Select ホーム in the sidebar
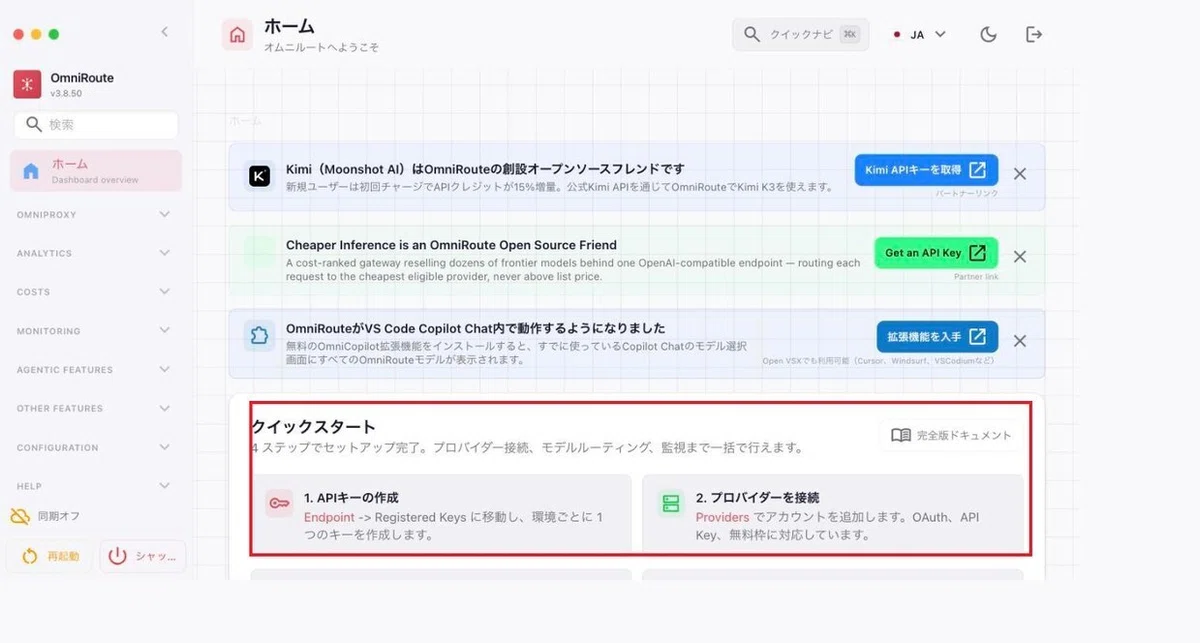Viewport: 1200px width, 643px height. point(96,170)
